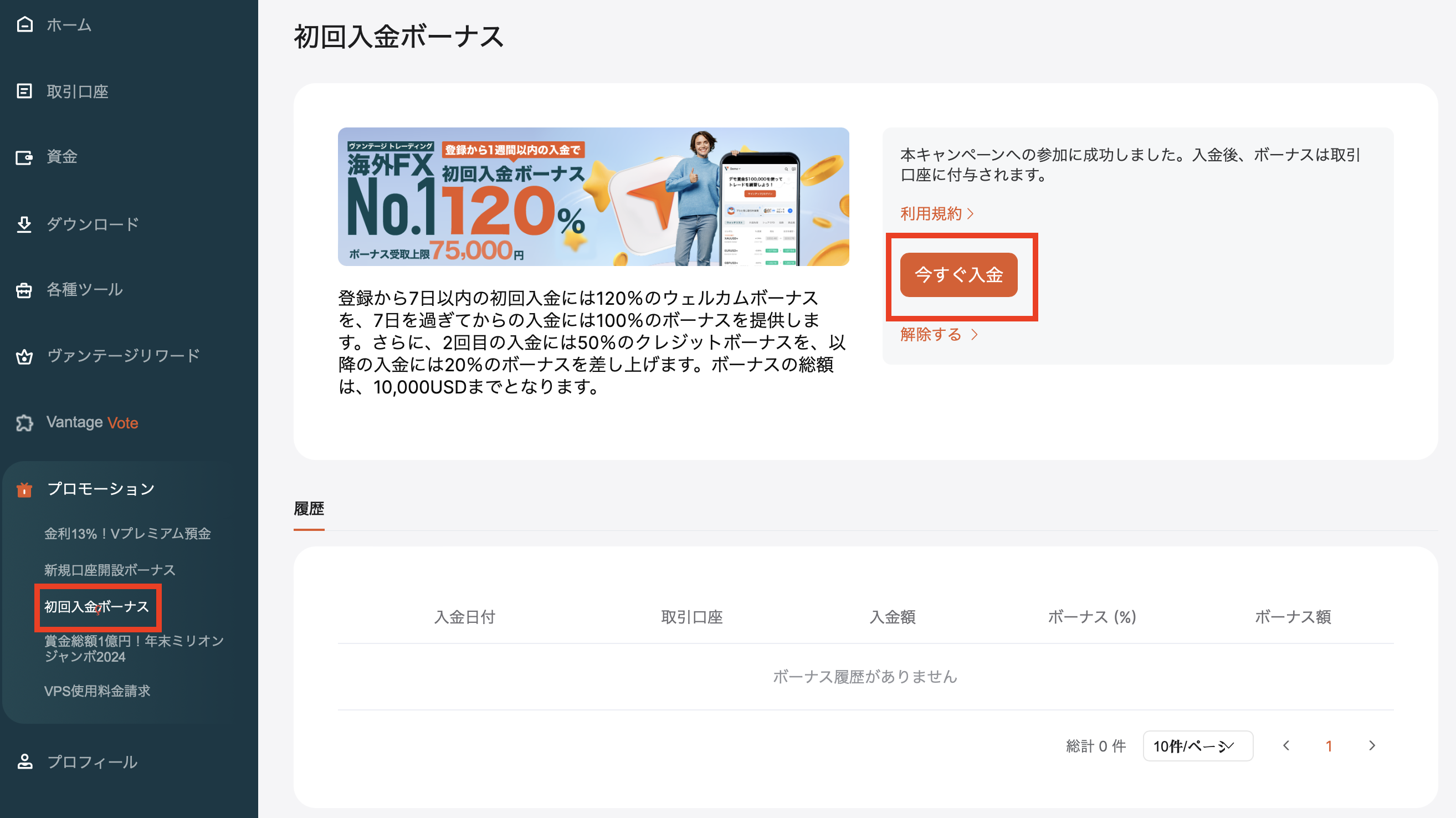Click the 入金日付 column header
This screenshot has width=1456, height=818.
click(x=465, y=617)
